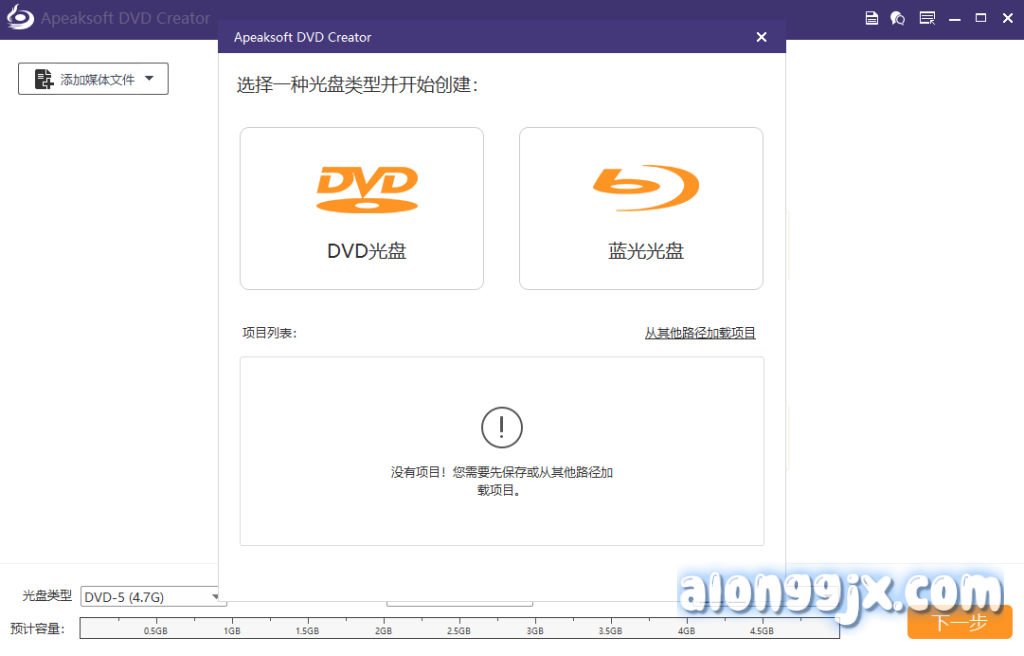Click the 预计容量 capacity bar at 2GB

383,628
